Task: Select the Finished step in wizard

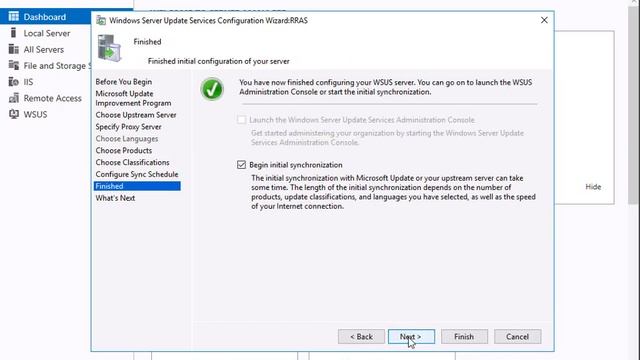Action: [137, 186]
